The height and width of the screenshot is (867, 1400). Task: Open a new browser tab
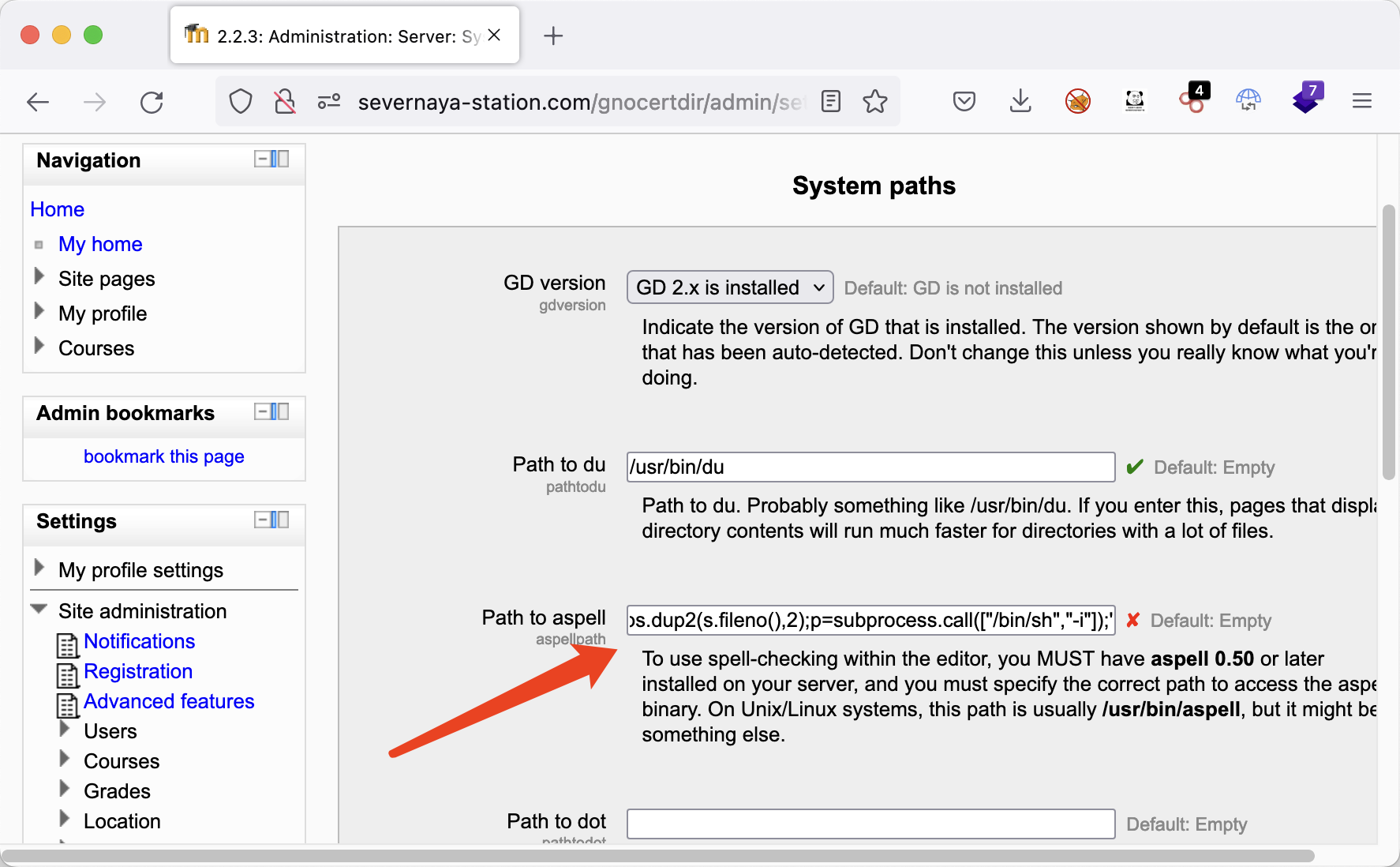[x=553, y=36]
